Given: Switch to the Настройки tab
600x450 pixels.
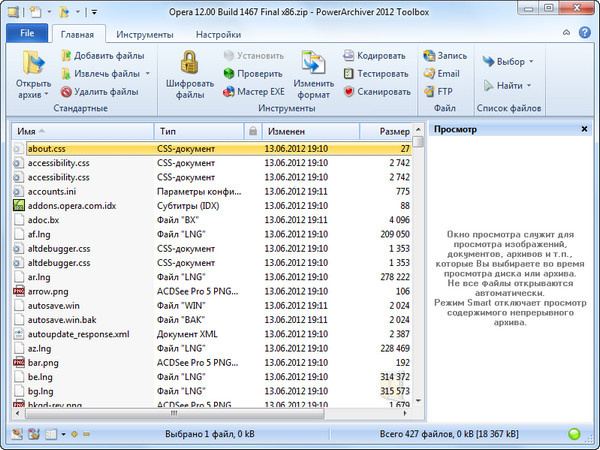Looking at the screenshot, I should [218, 35].
